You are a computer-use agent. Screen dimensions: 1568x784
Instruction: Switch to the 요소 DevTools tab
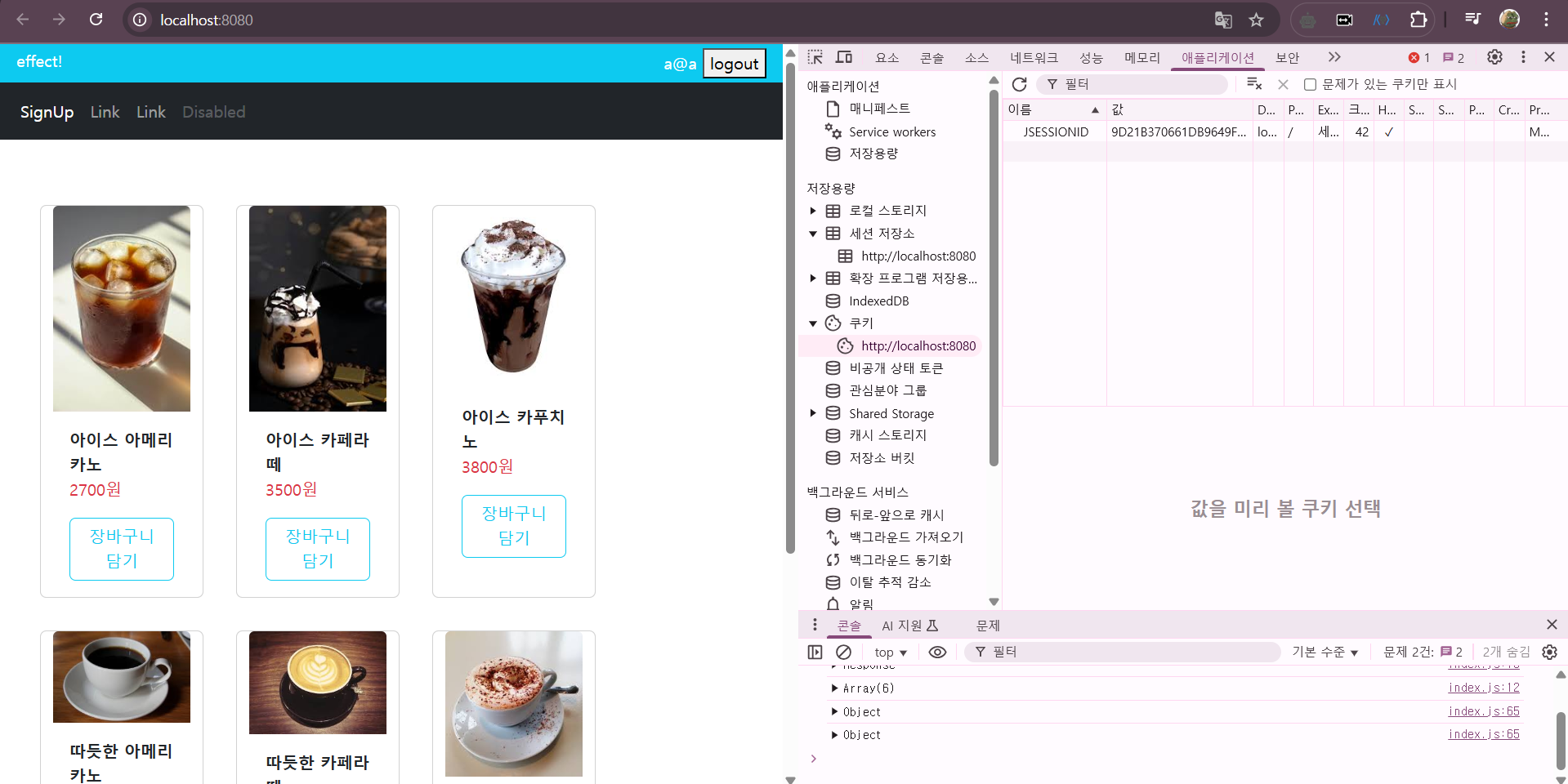tap(887, 57)
